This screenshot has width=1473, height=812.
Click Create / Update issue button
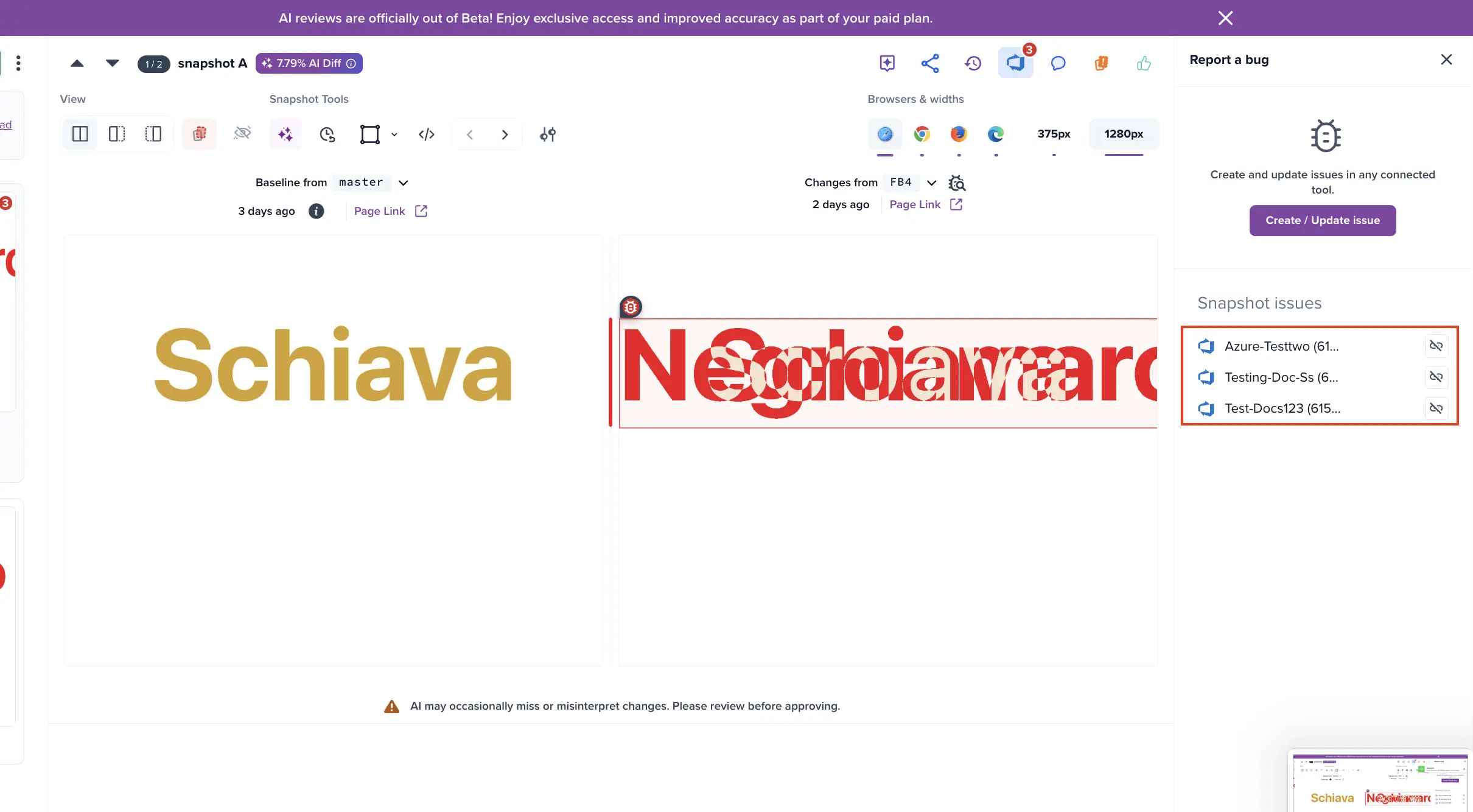pyautogui.click(x=1323, y=220)
